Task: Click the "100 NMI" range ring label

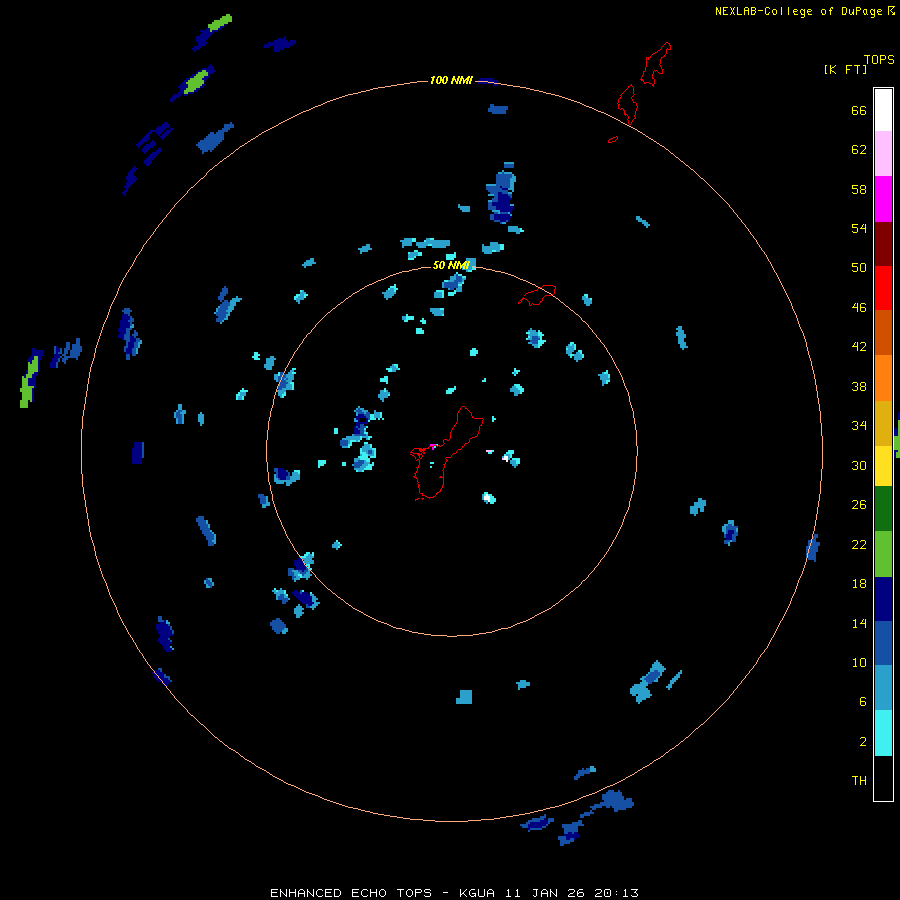Action: pyautogui.click(x=451, y=80)
